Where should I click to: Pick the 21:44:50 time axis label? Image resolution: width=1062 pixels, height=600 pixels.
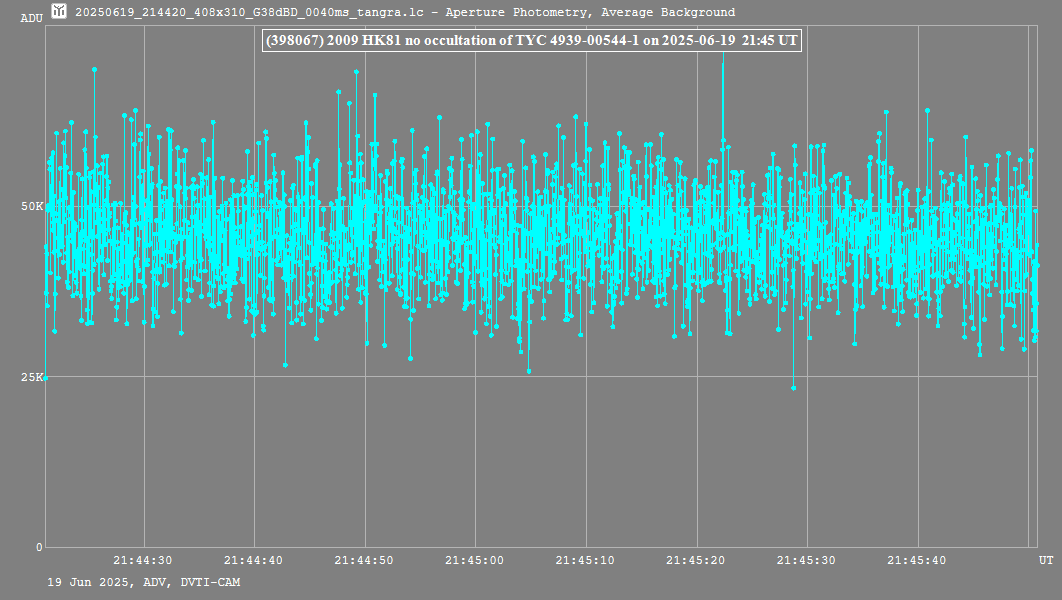(x=364, y=560)
